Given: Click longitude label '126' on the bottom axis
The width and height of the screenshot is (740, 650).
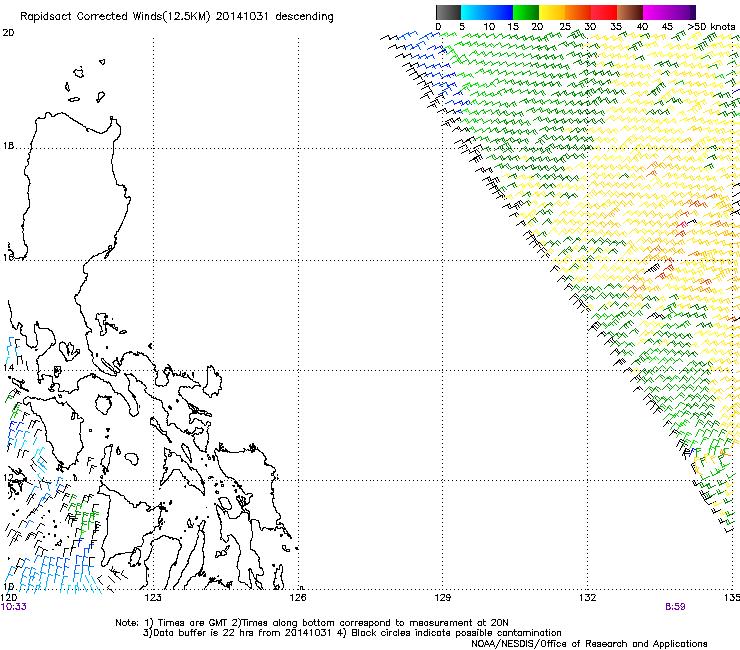Looking at the screenshot, I should (298, 598).
